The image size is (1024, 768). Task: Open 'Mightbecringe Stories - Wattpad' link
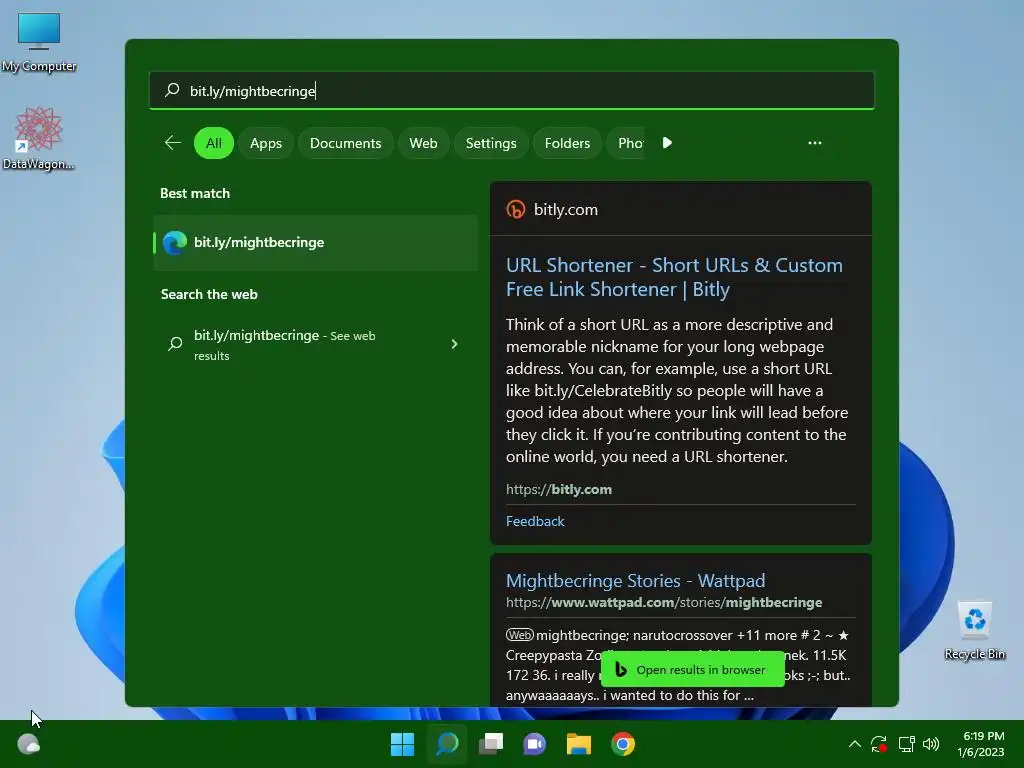(x=635, y=581)
